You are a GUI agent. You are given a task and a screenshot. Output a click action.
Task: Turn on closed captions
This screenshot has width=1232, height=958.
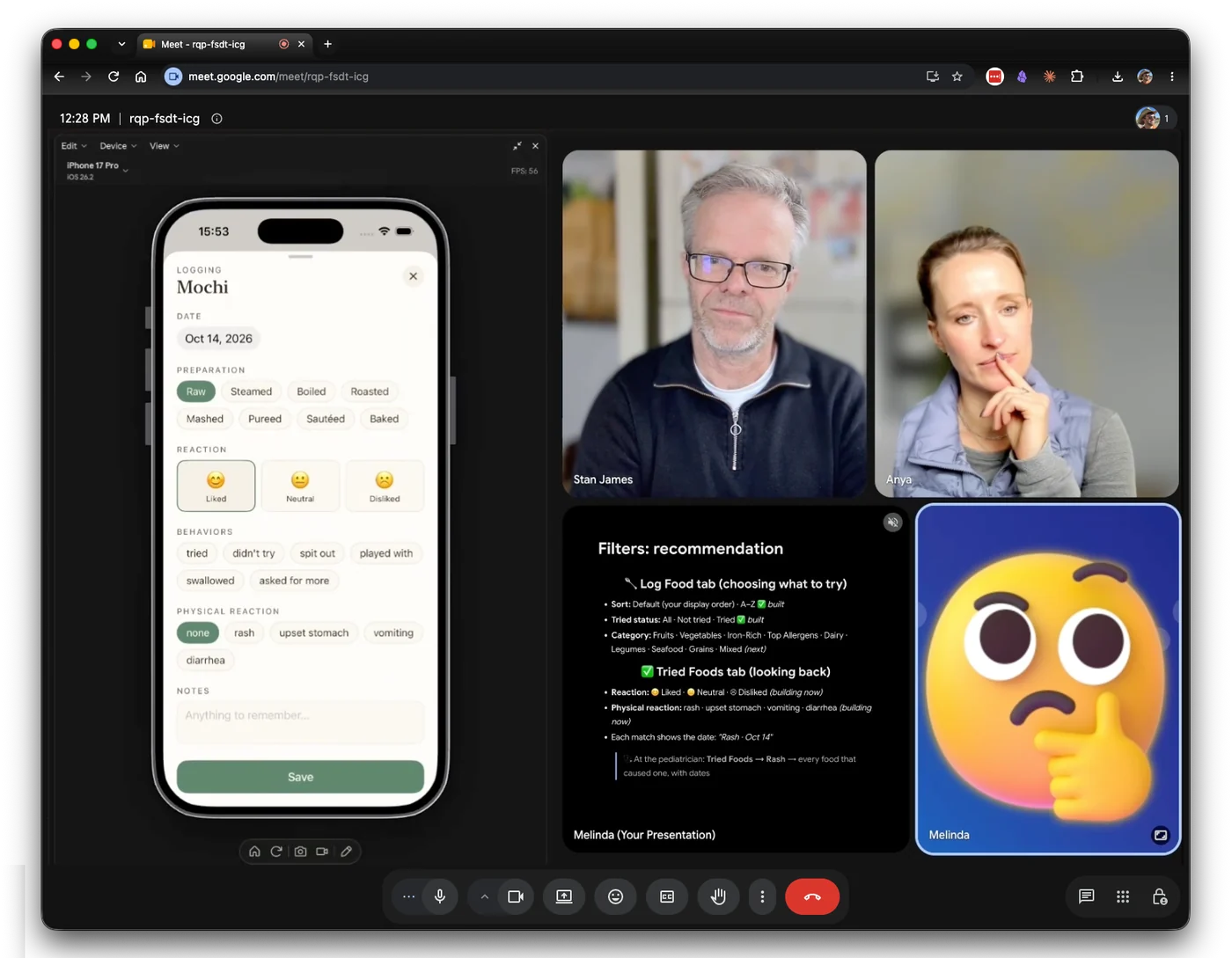click(x=667, y=896)
